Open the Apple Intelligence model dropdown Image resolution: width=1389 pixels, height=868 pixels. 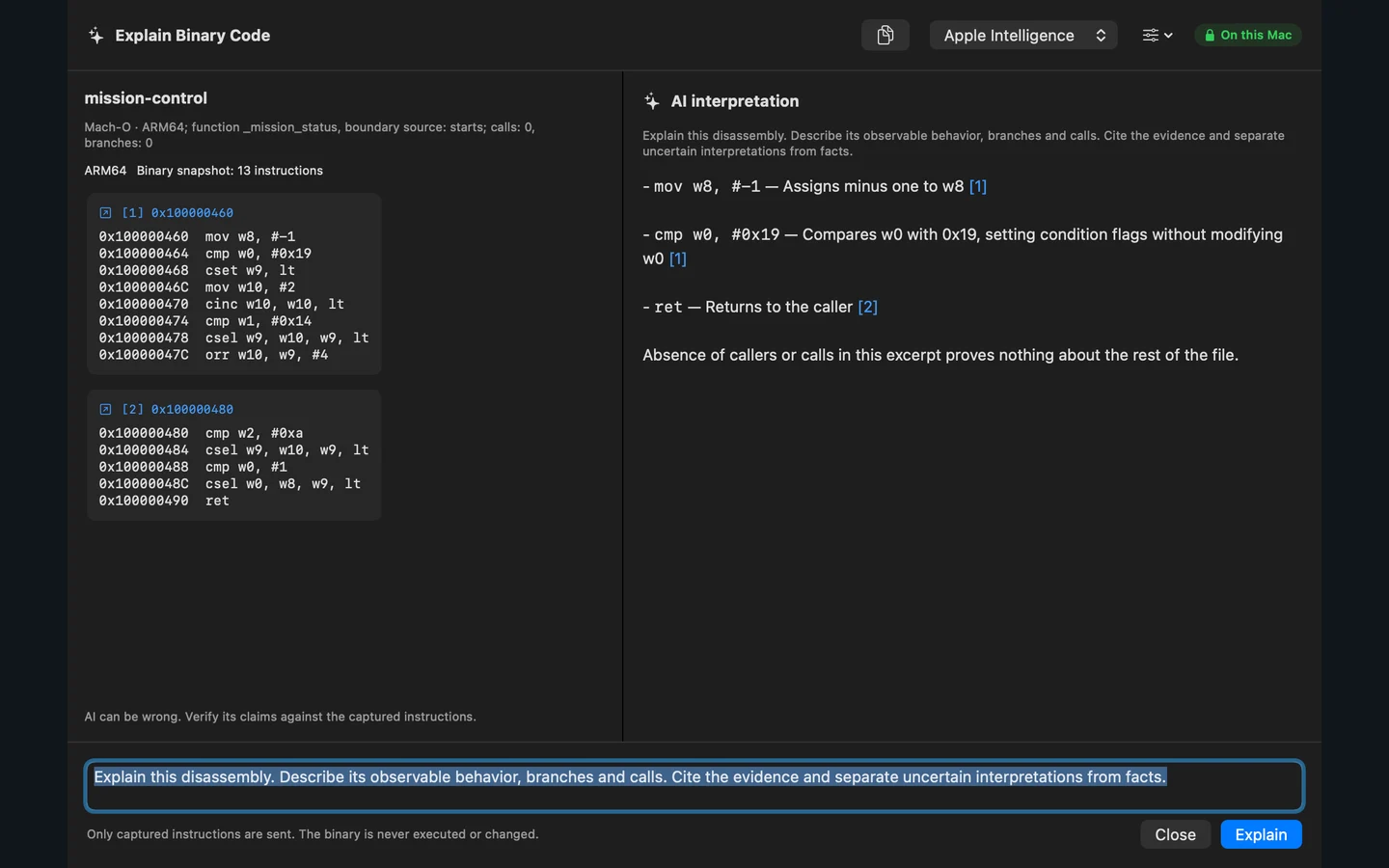point(1022,36)
